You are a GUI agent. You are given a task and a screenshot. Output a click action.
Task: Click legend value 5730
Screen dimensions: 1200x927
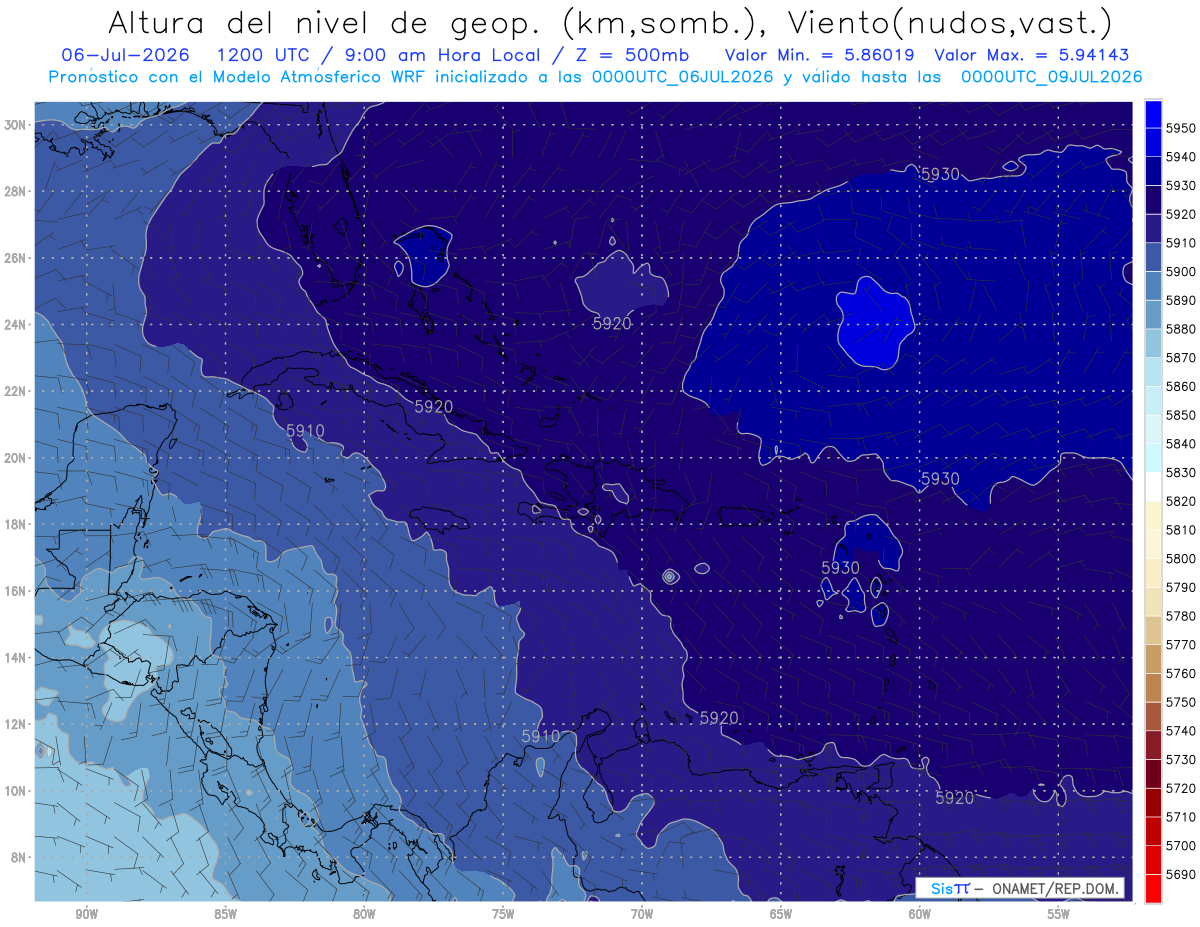[1180, 760]
